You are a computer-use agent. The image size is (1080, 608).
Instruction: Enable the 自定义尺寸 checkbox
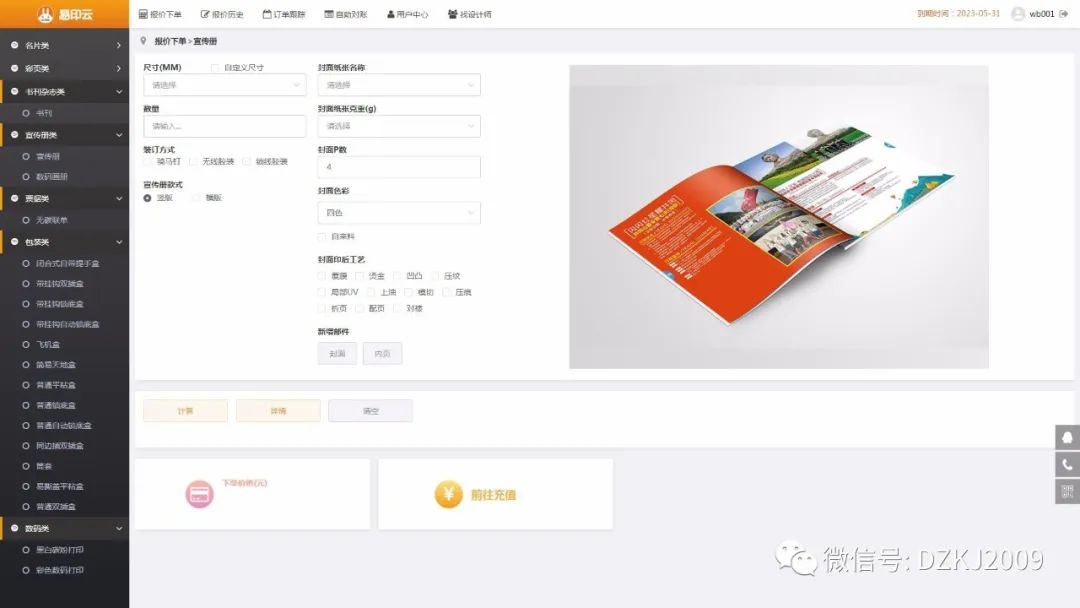coord(215,68)
